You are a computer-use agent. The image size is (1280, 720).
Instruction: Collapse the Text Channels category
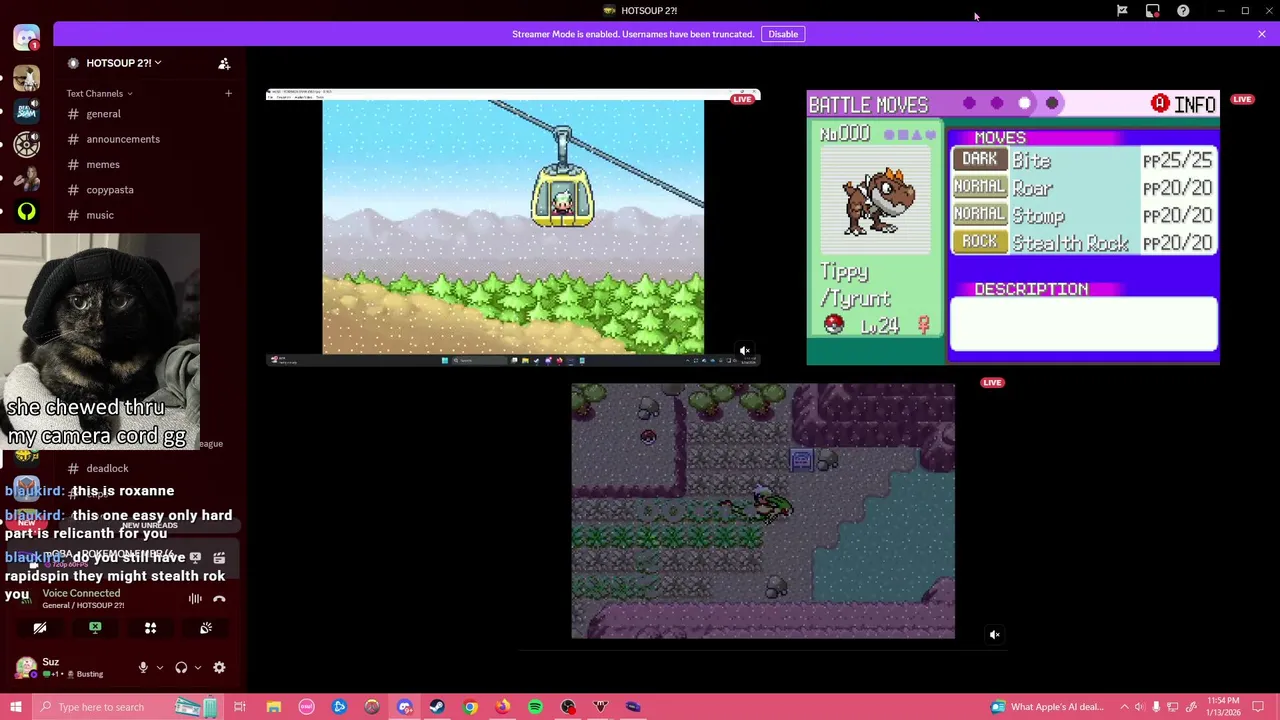99,93
